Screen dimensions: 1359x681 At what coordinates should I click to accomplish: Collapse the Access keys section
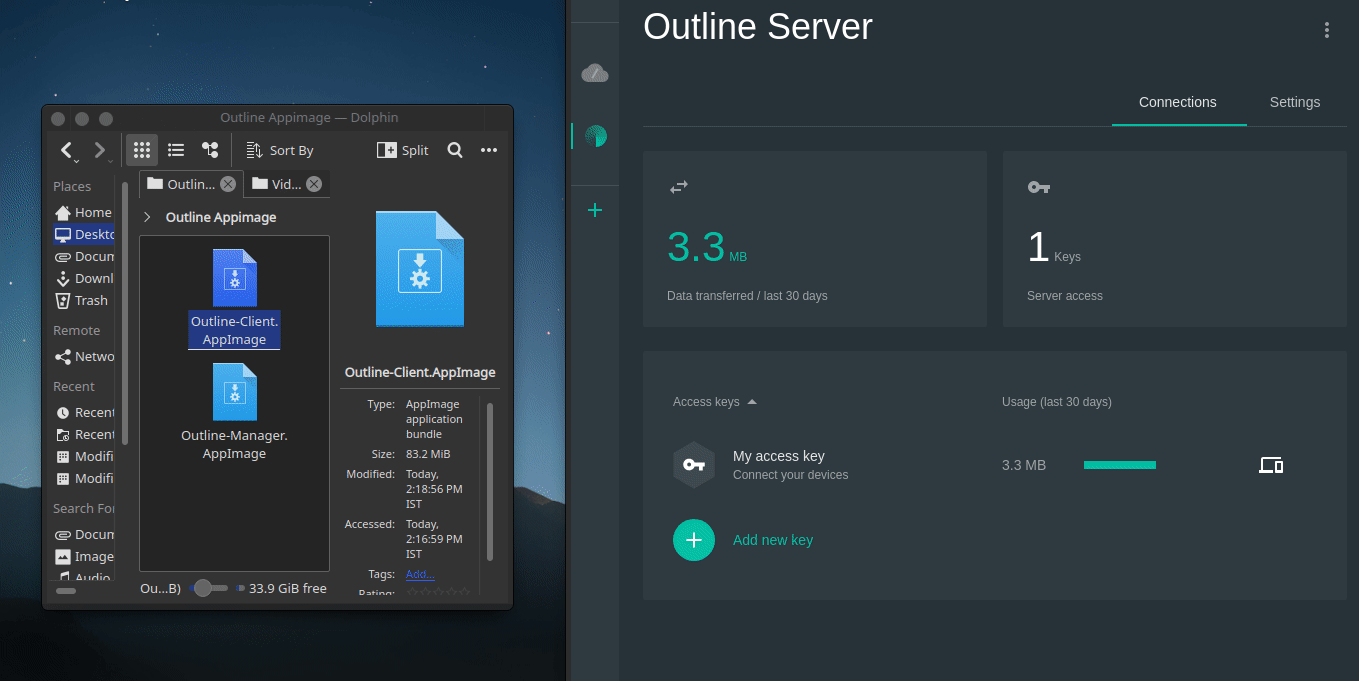click(x=751, y=401)
